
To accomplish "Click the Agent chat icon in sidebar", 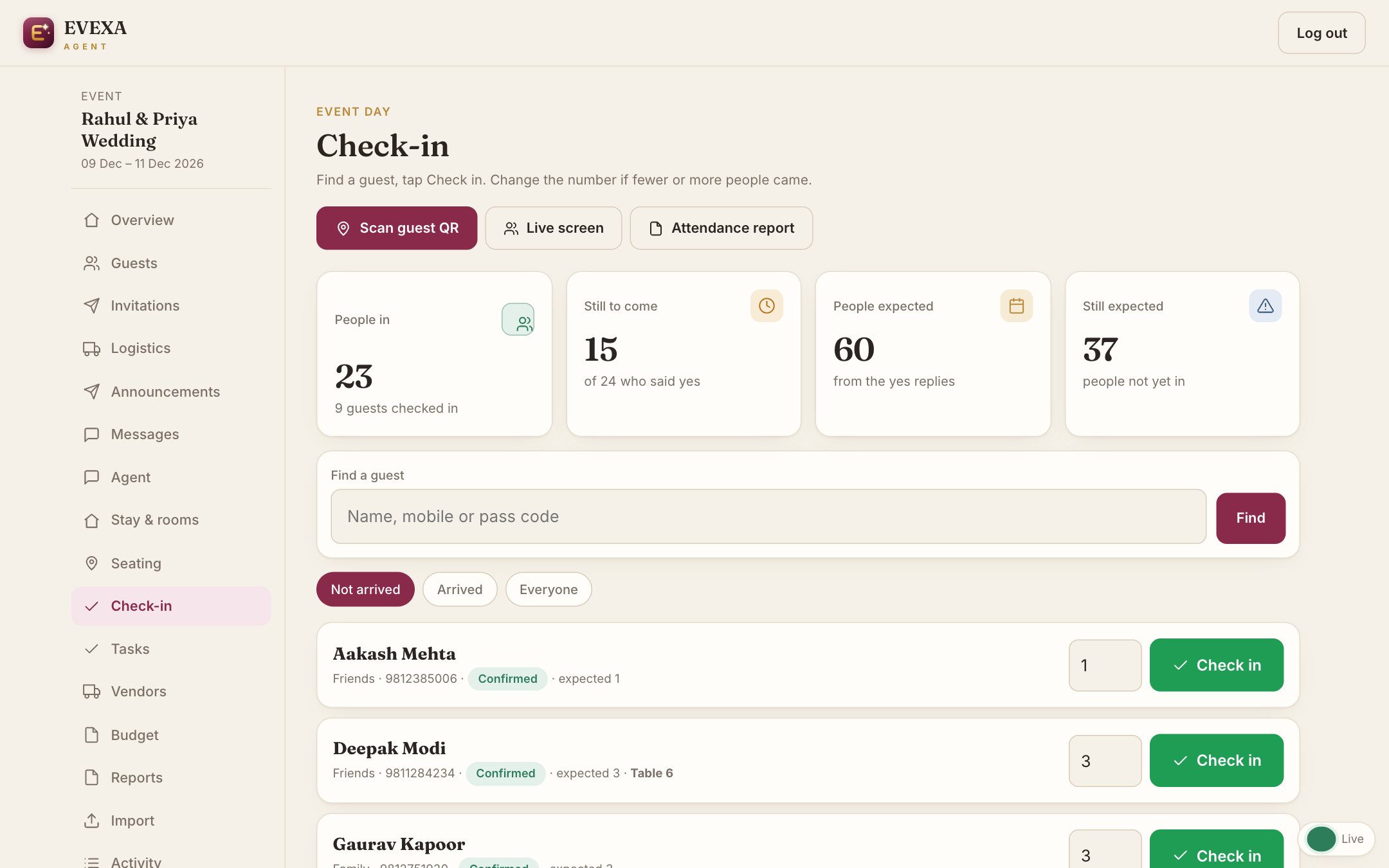I will point(92,477).
